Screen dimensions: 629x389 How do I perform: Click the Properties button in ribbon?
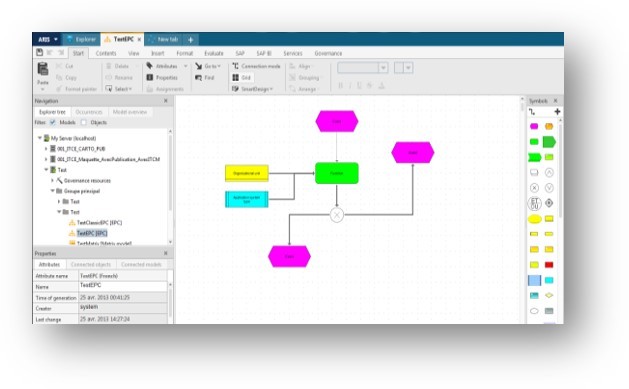click(x=162, y=77)
